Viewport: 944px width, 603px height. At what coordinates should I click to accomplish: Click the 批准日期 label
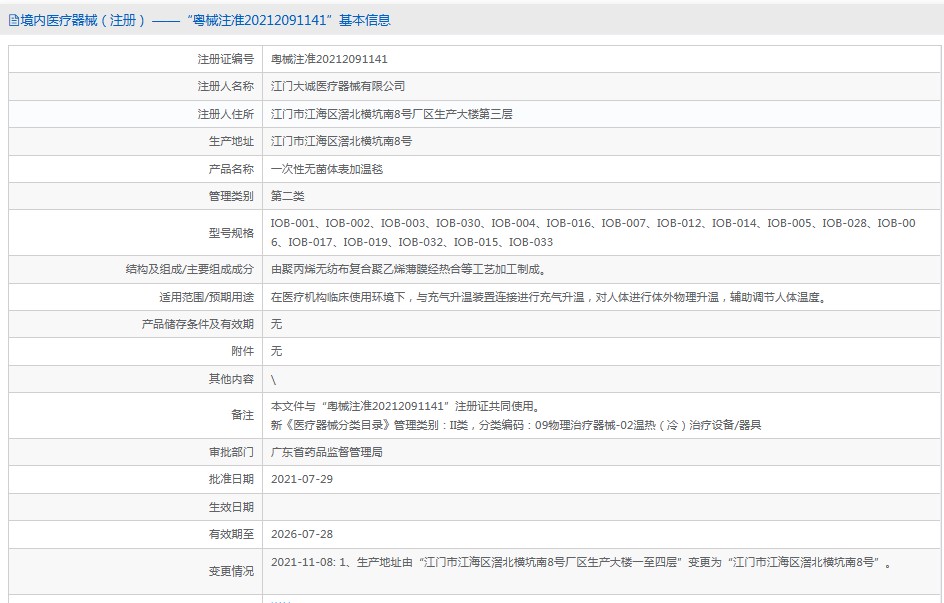click(x=231, y=480)
